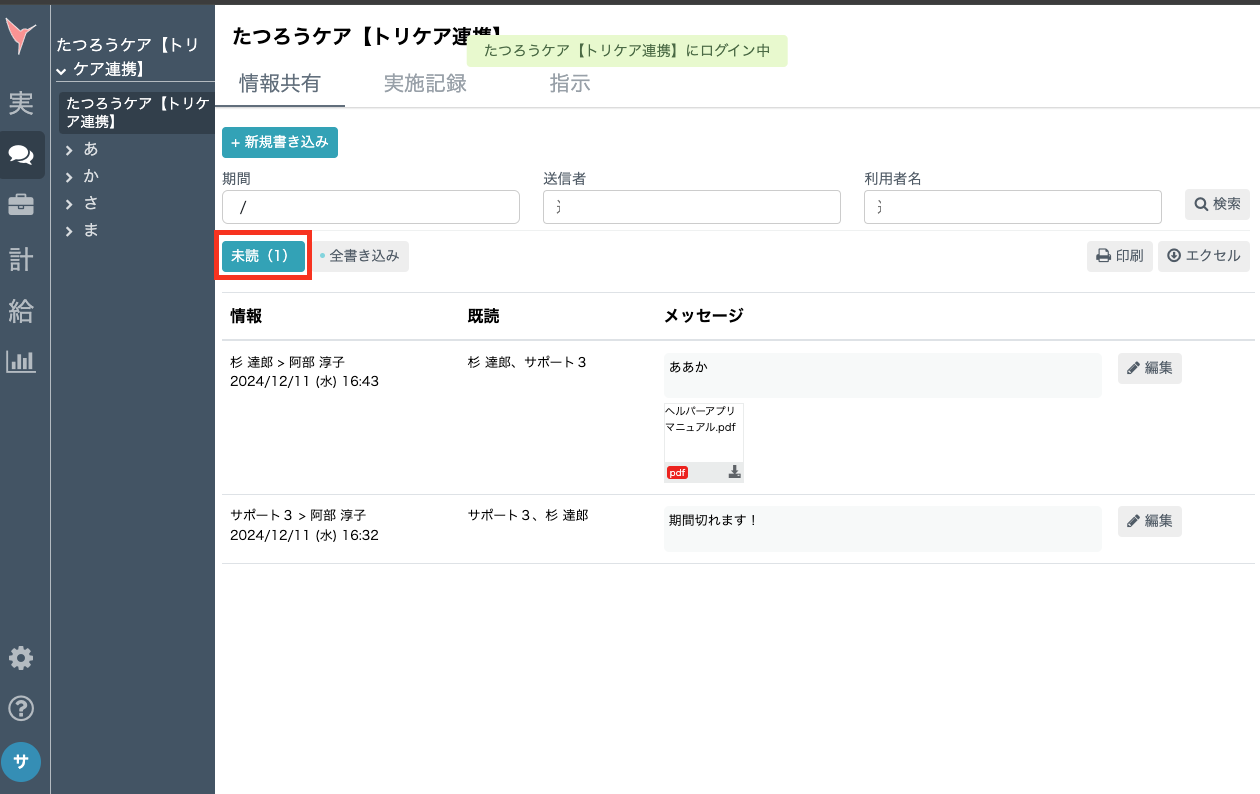Toggle the 未読（1） unread filter
Viewport: 1260px width, 794px height.
tap(262, 256)
